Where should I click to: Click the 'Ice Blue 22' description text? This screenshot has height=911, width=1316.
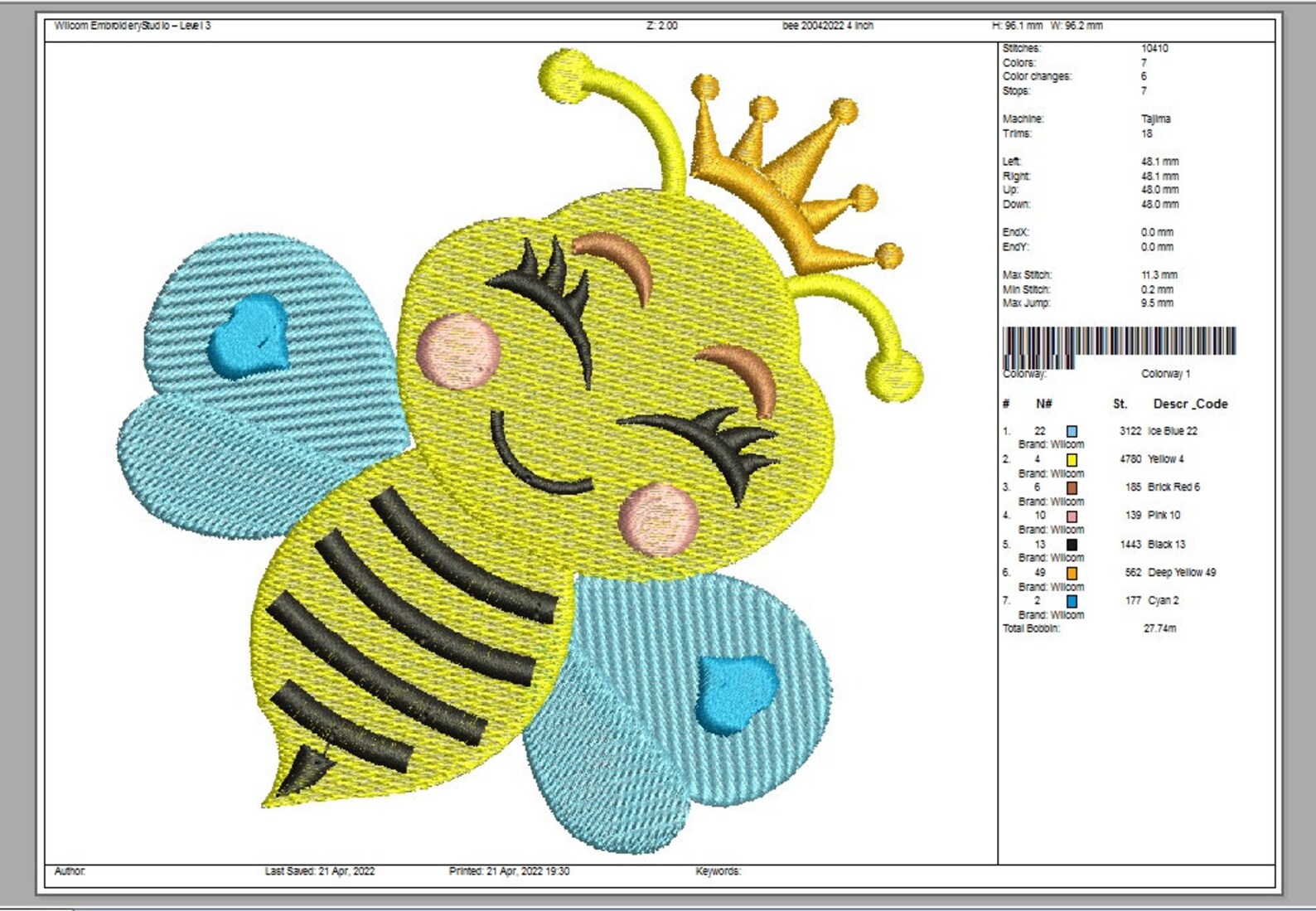click(x=1173, y=431)
